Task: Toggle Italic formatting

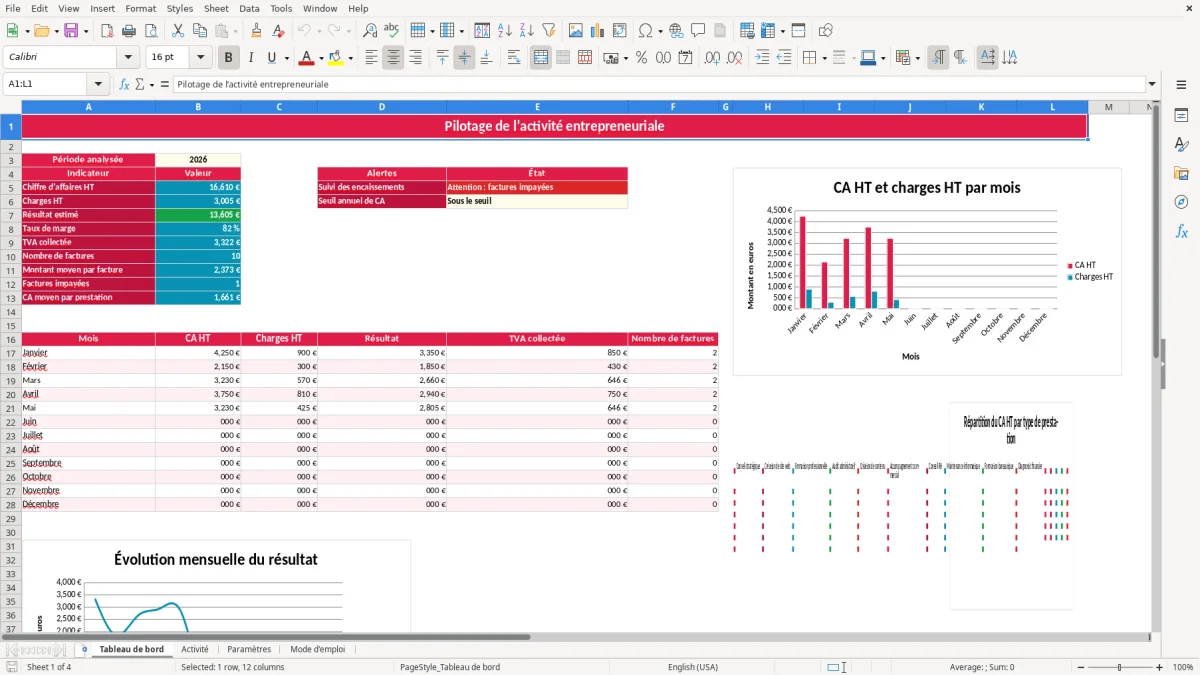Action: click(x=251, y=58)
